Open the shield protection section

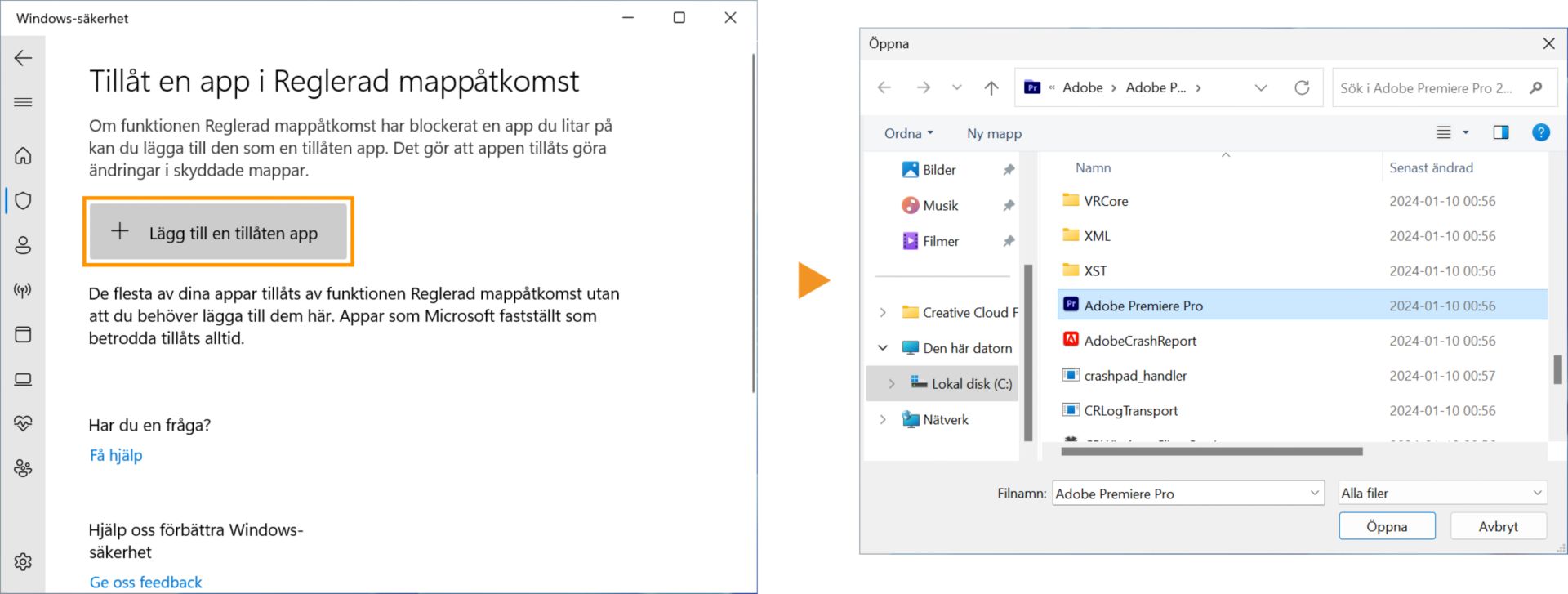tap(23, 200)
